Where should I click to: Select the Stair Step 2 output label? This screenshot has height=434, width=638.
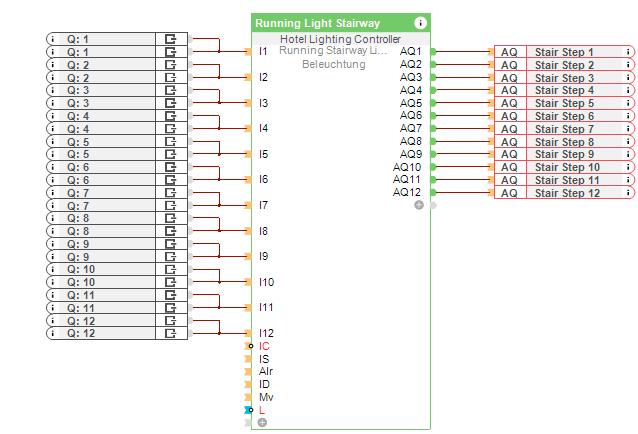[x=564, y=65]
